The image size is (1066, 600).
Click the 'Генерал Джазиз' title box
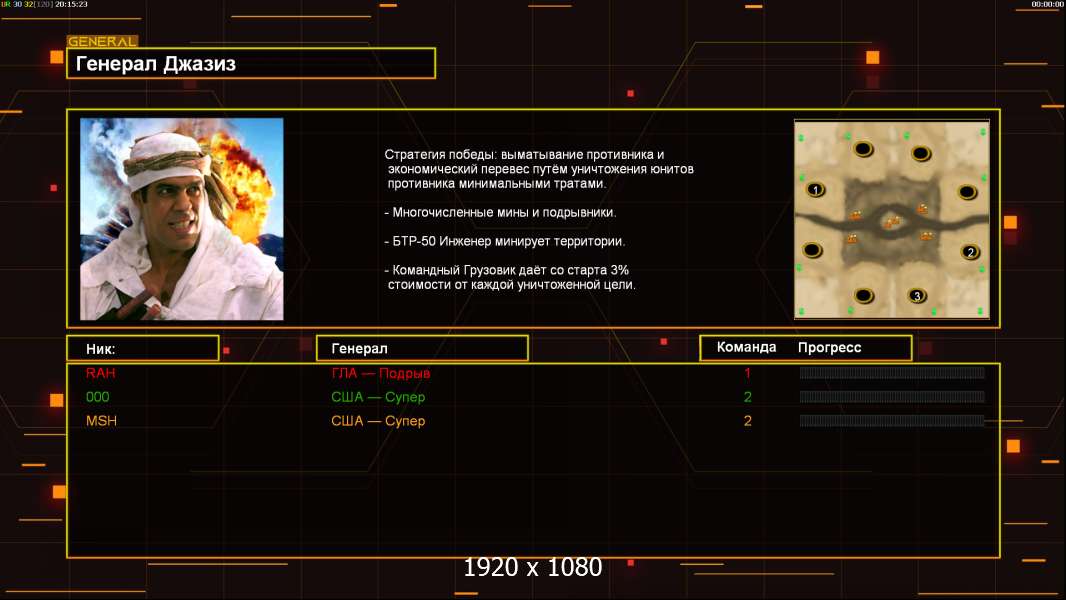[x=251, y=63]
